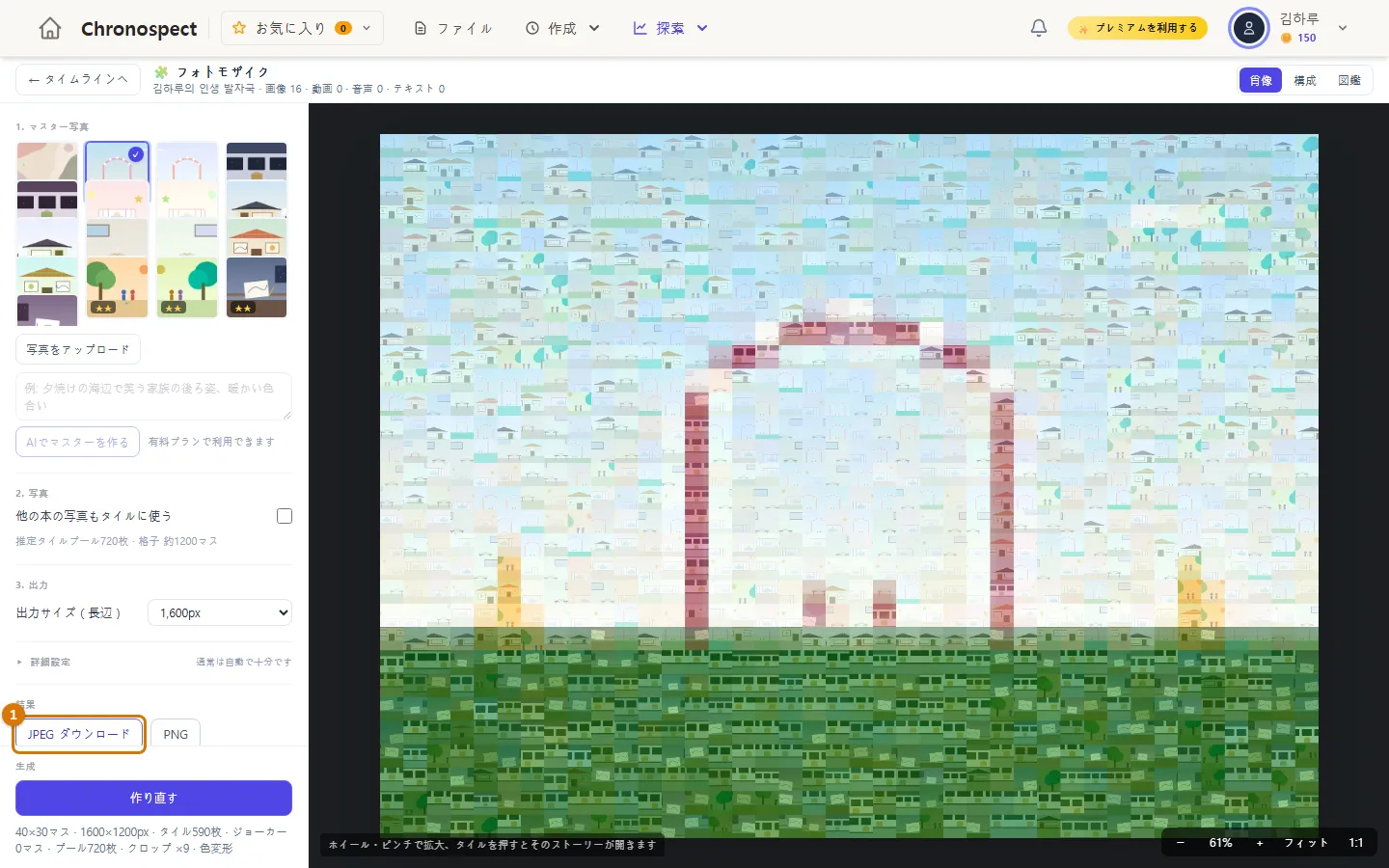The image size is (1389, 868).
Task: Expand the 김하루 account menu chevron
Action: point(1343,28)
